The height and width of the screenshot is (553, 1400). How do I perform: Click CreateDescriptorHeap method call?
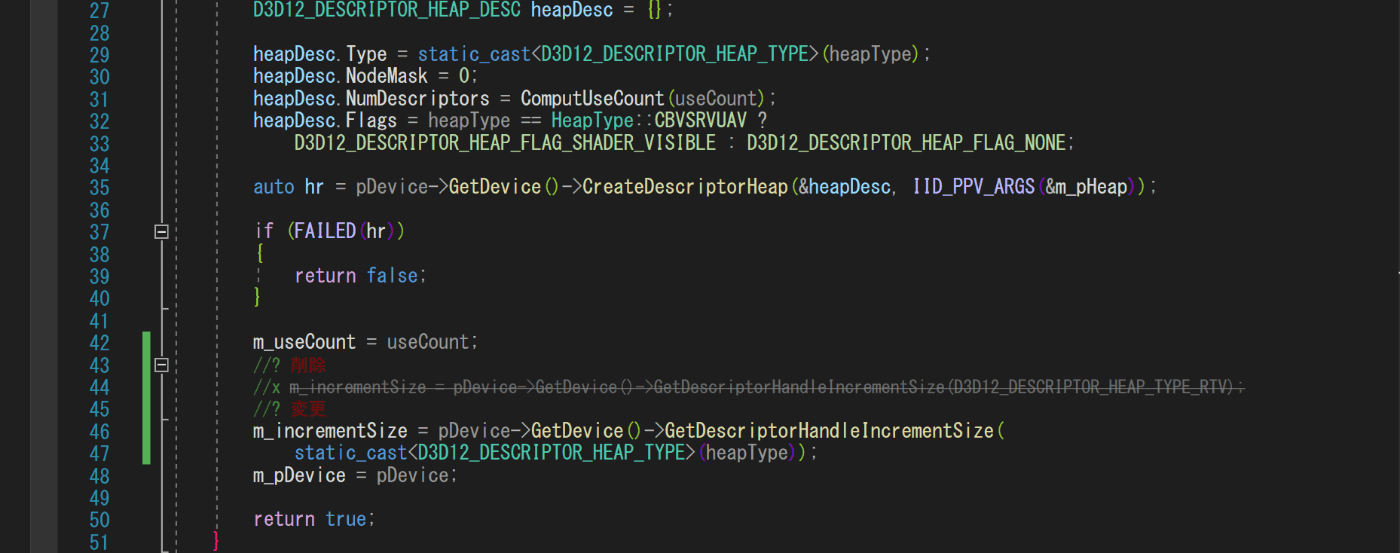tap(685, 187)
